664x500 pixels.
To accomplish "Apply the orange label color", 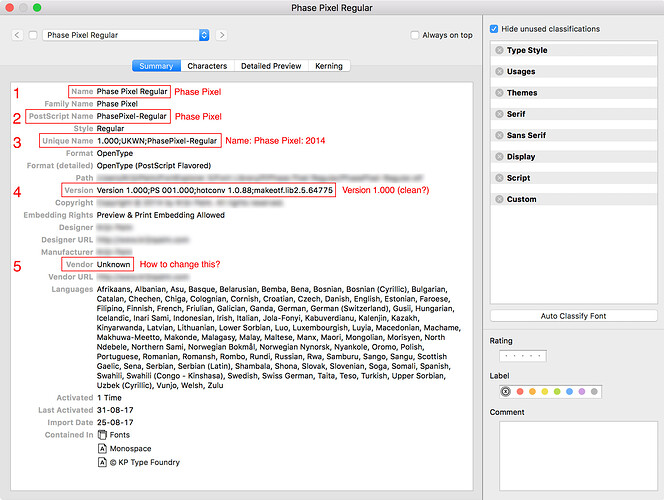I will (x=532, y=392).
